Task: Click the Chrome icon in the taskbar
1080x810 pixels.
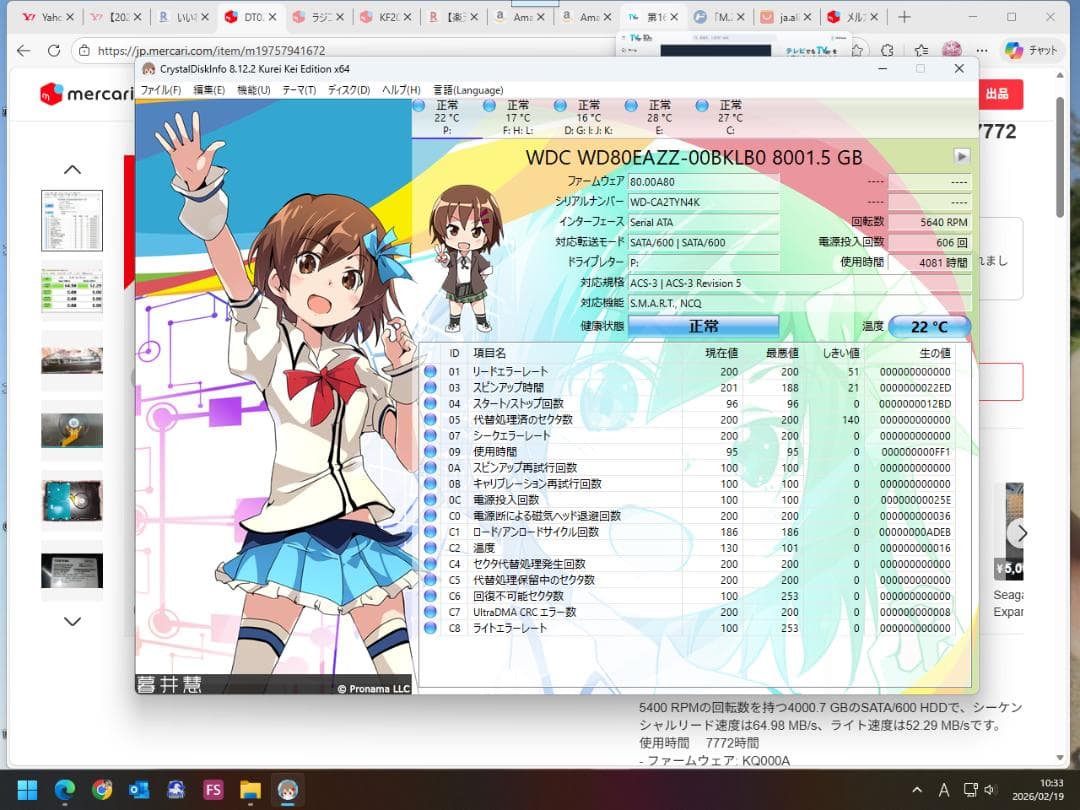Action: [x=102, y=789]
